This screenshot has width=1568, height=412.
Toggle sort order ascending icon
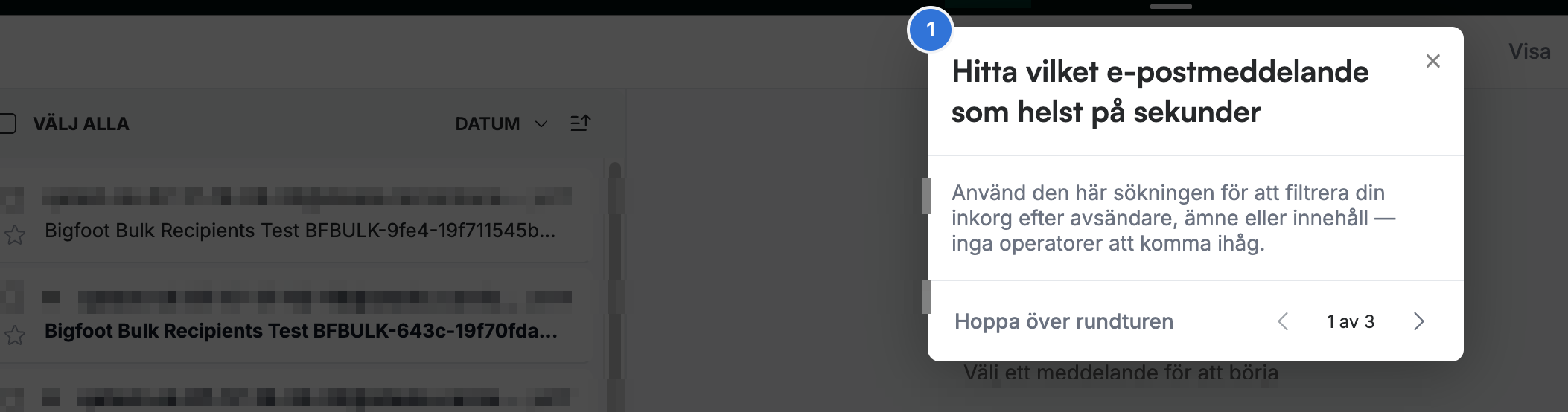580,123
